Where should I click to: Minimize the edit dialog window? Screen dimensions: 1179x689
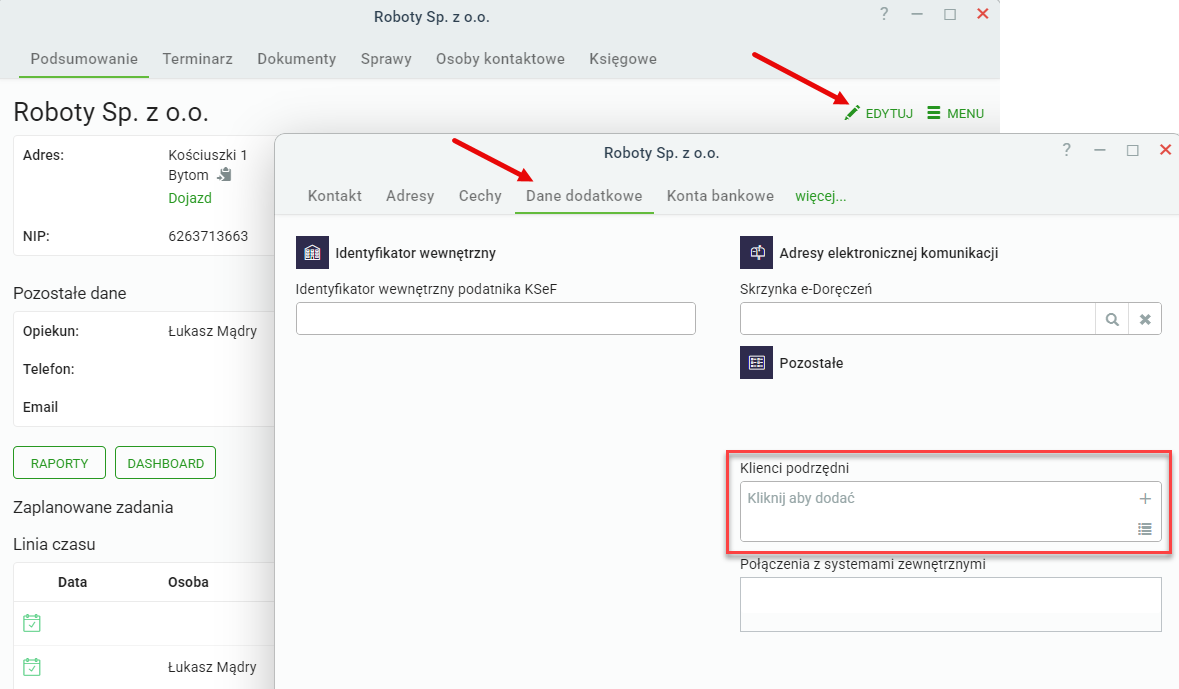(1099, 150)
